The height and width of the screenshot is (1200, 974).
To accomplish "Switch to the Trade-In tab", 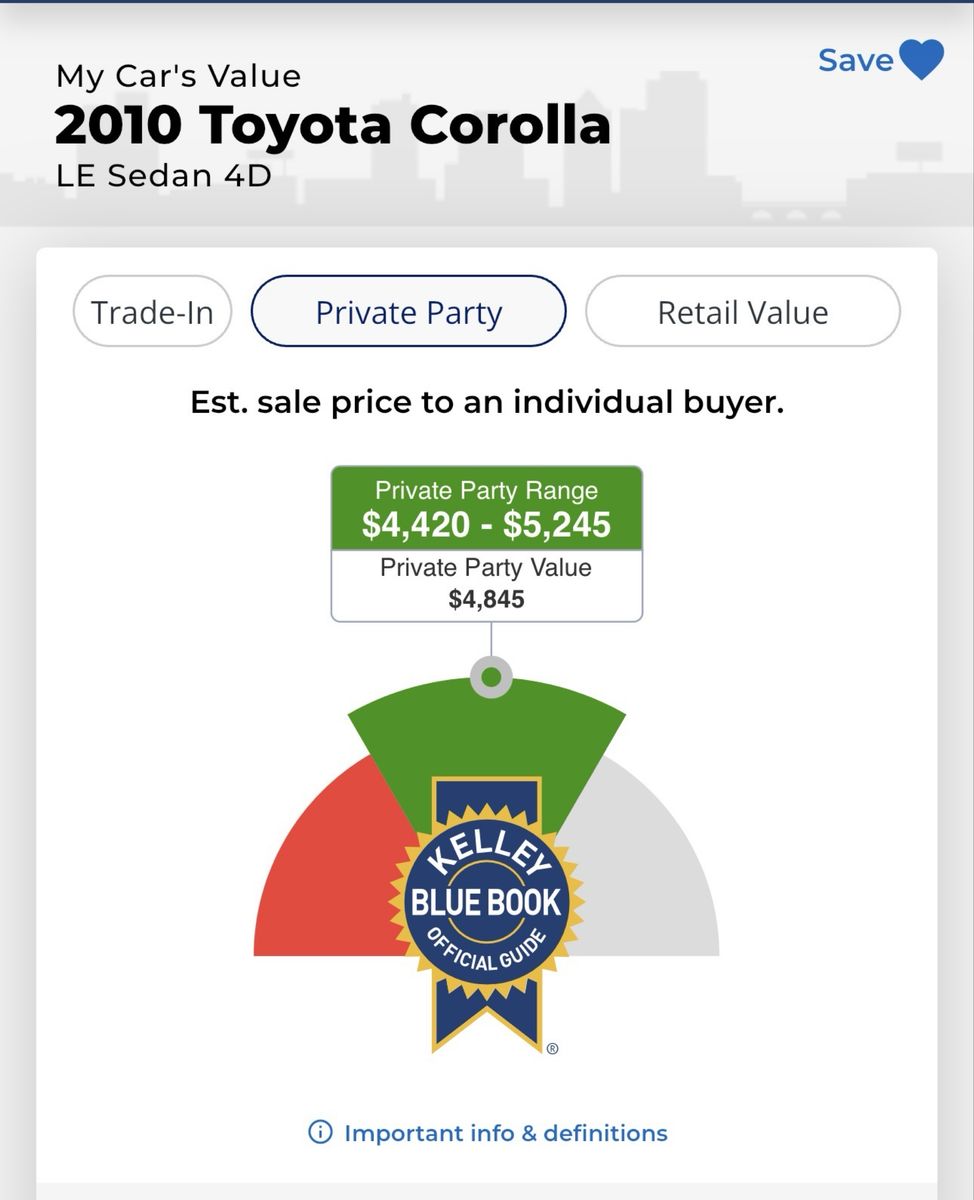I will pyautogui.click(x=152, y=312).
